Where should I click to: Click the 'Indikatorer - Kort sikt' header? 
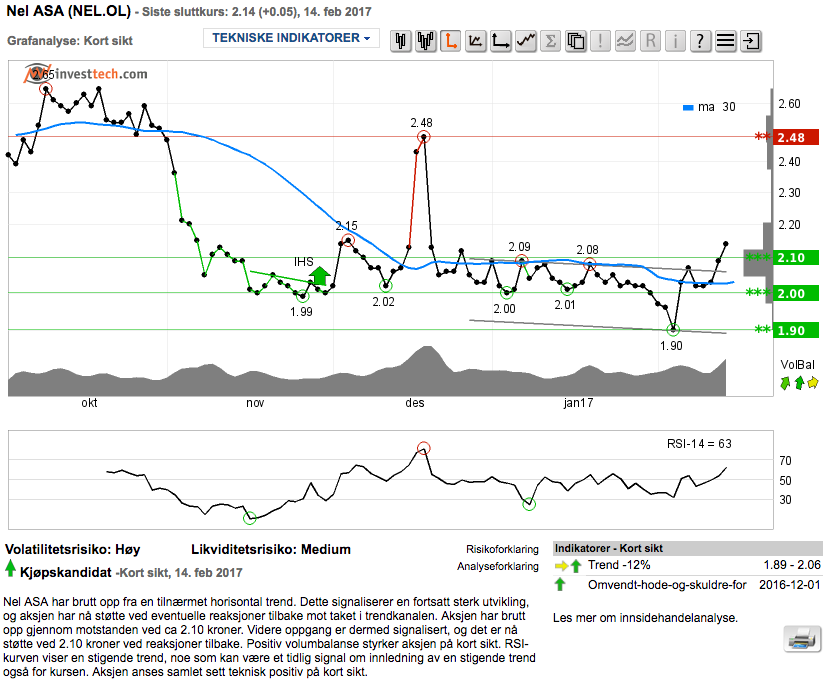pyautogui.click(x=609, y=548)
